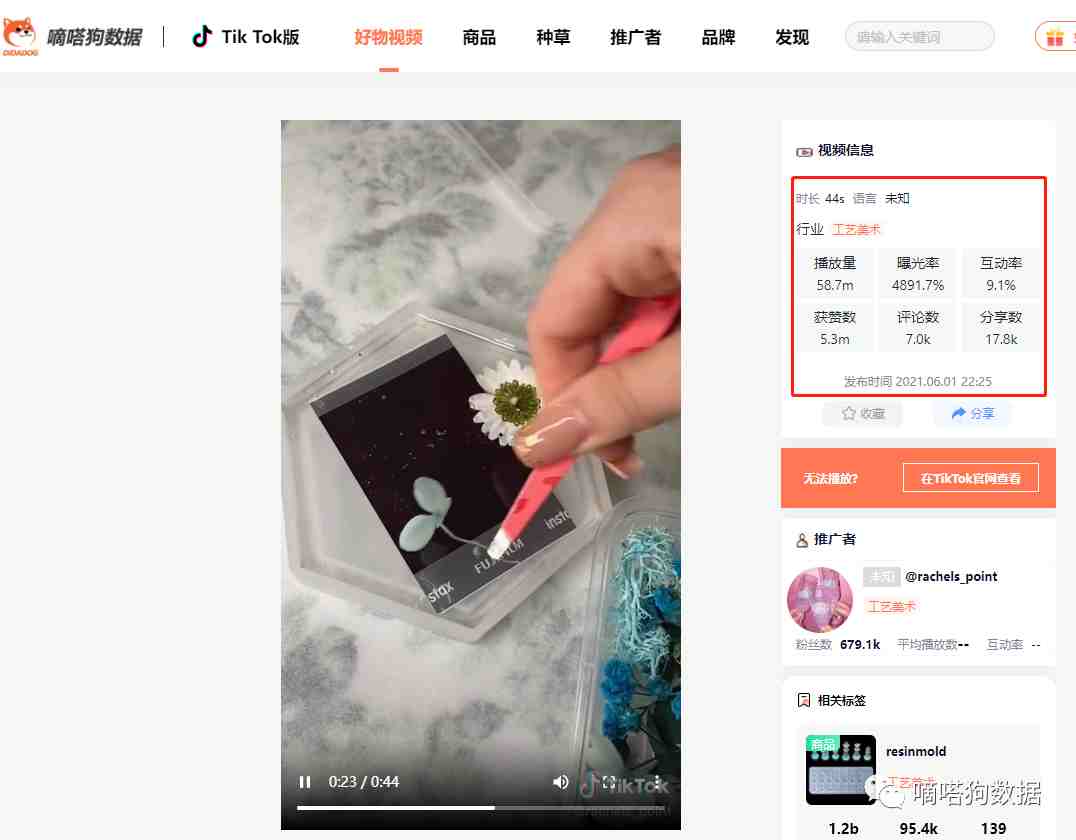1076x840 pixels.
Task: Click the TikTok logo in the header
Action: (201, 36)
